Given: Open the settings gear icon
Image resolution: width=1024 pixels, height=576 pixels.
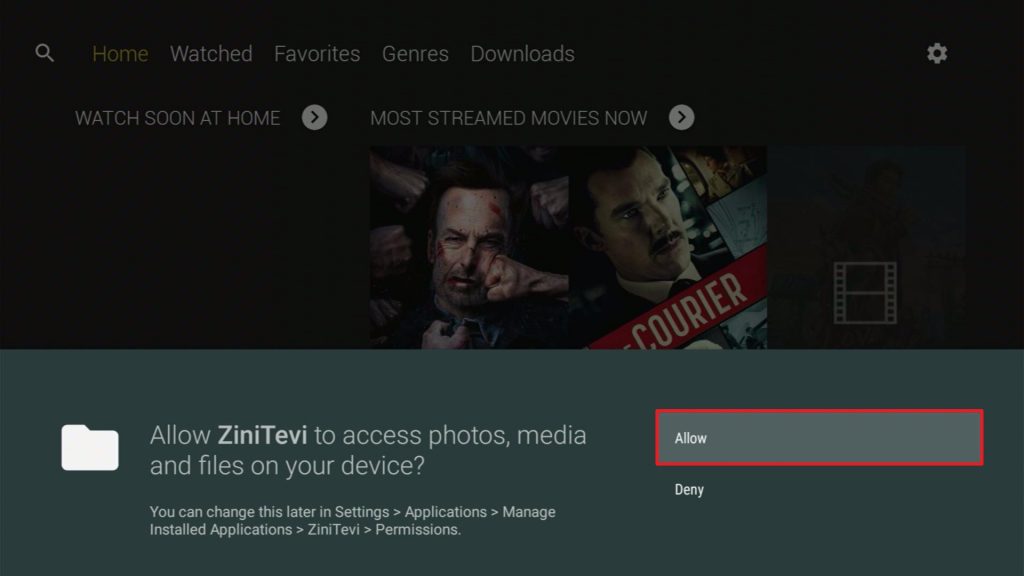Looking at the screenshot, I should click(x=937, y=53).
